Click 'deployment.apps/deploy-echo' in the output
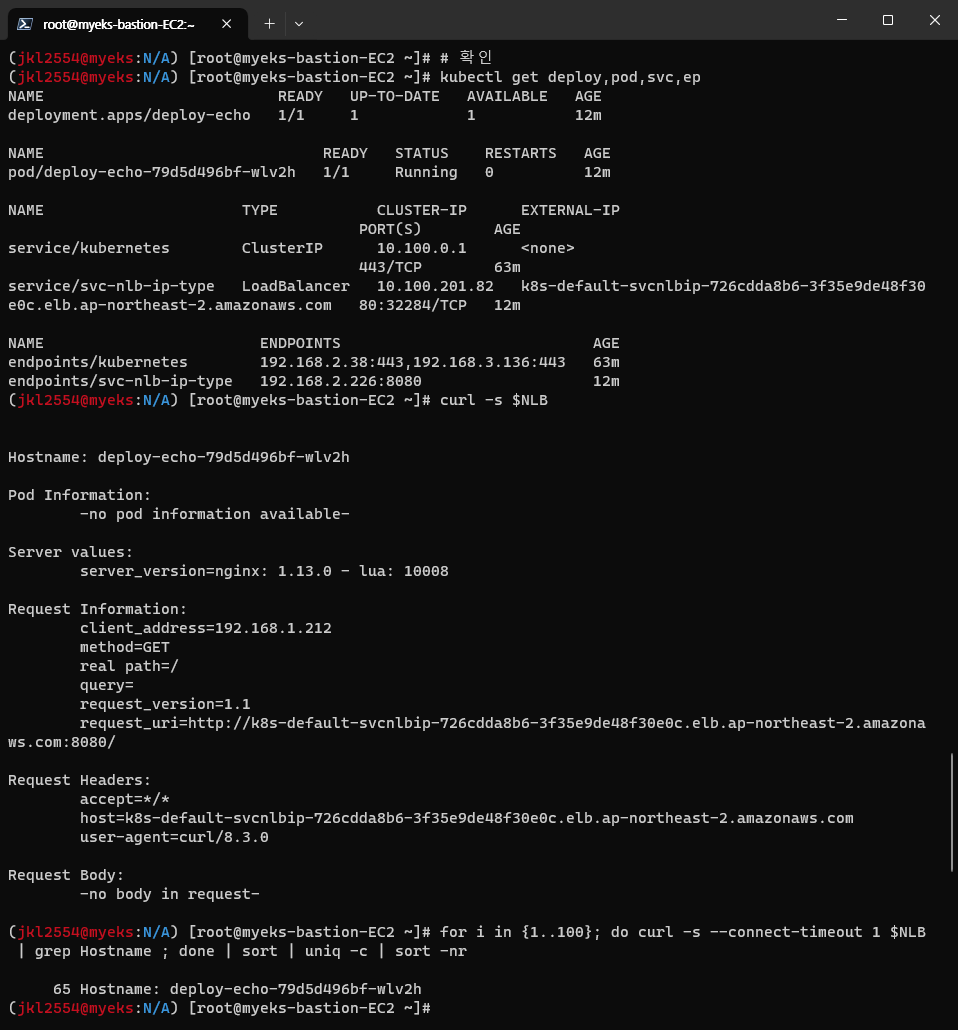This screenshot has width=958, height=1030. tap(129, 115)
